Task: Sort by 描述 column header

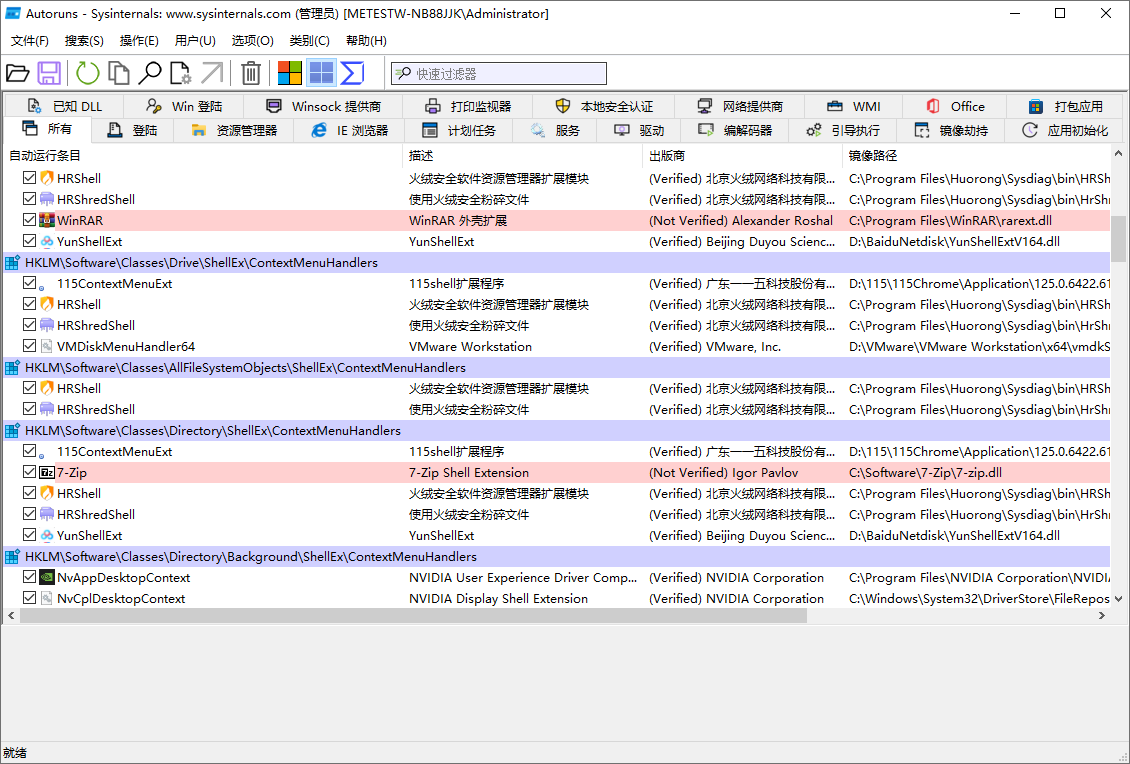Action: (522, 156)
